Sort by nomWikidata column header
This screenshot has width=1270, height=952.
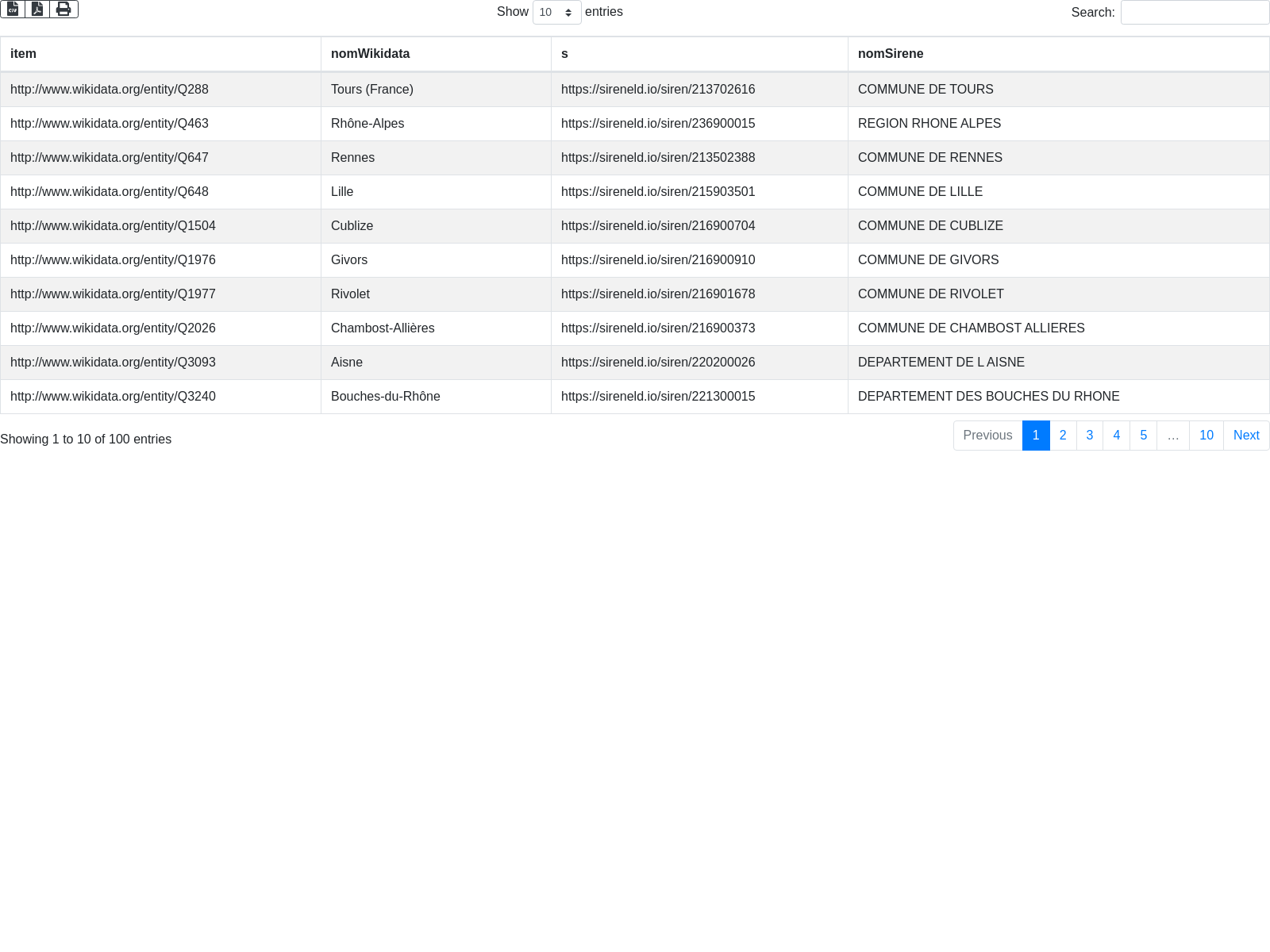[436, 54]
